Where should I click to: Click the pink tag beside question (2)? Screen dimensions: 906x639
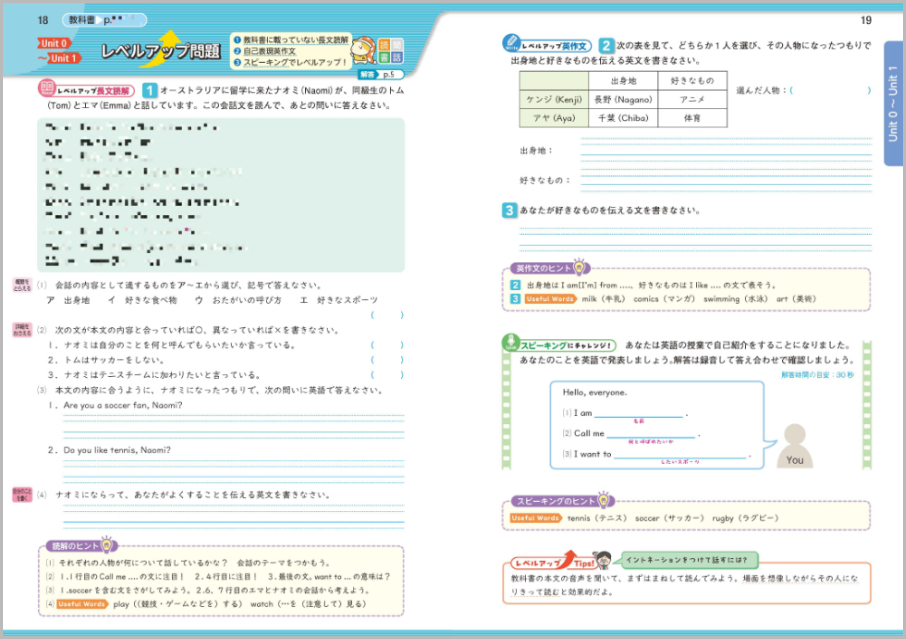click(22, 330)
